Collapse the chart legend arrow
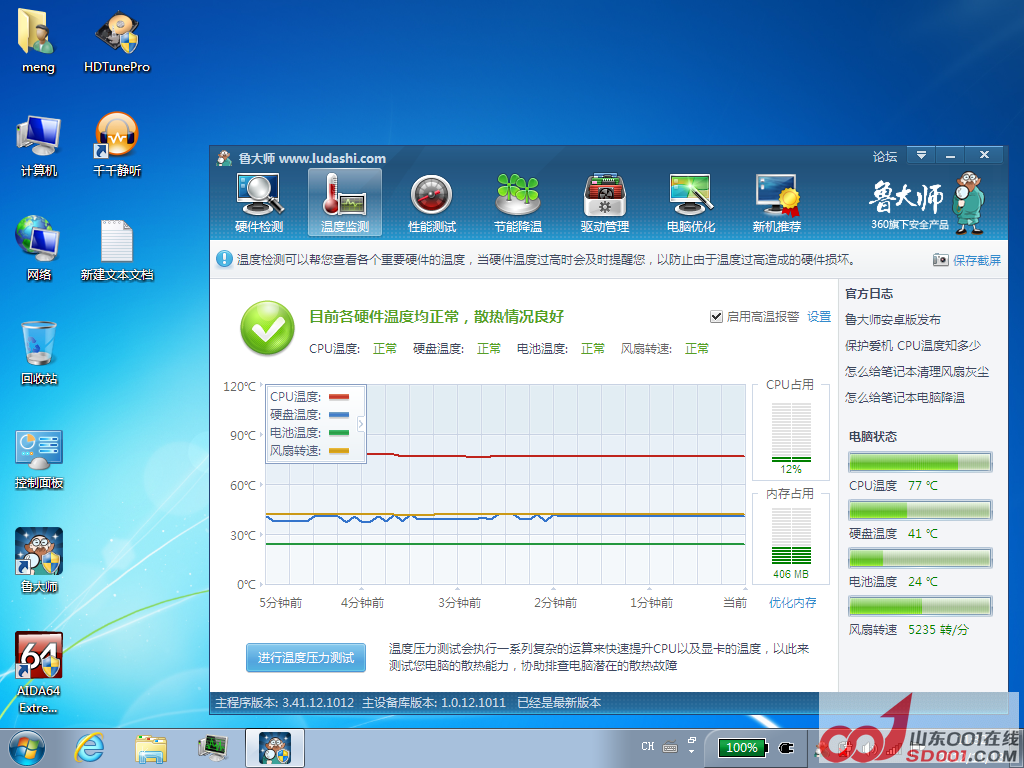The height and width of the screenshot is (768, 1024). [x=360, y=424]
